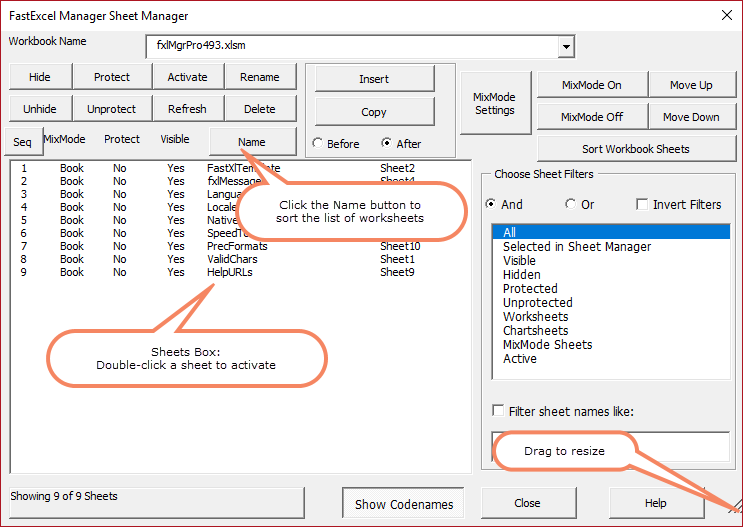Select the All filter entry
This screenshot has width=745, height=527.
click(611, 232)
